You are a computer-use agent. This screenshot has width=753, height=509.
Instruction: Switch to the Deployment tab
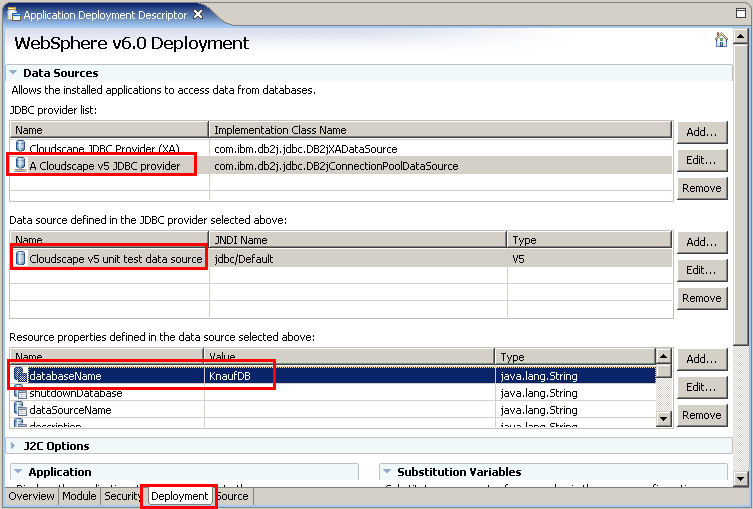[180, 496]
